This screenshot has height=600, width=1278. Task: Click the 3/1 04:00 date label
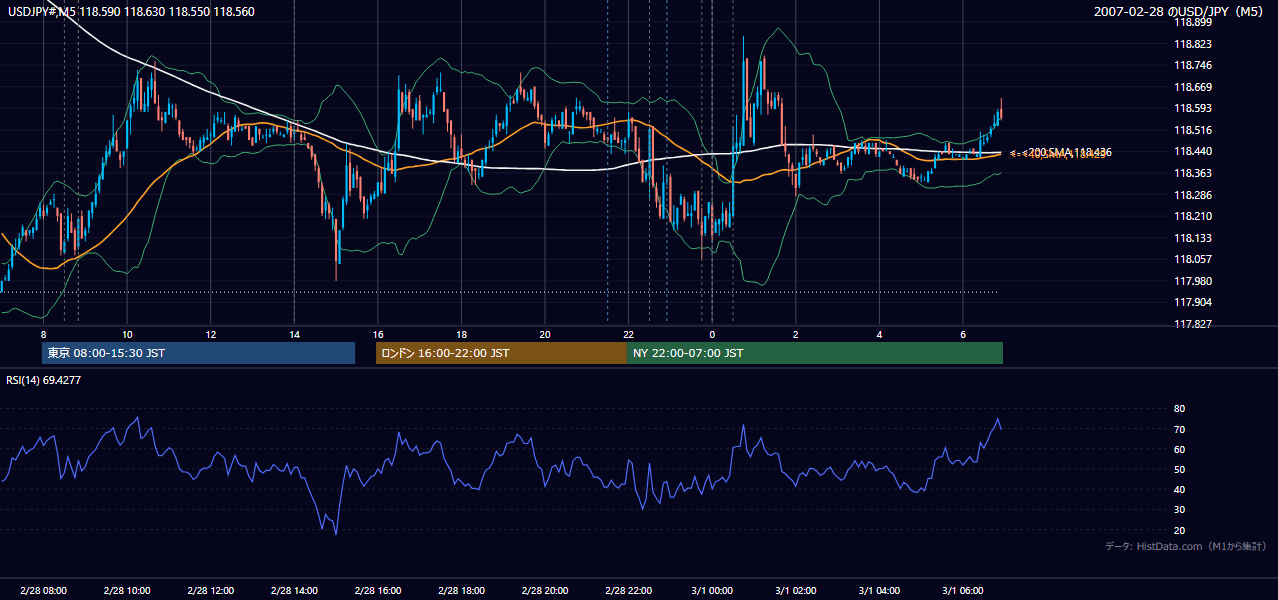point(879,591)
